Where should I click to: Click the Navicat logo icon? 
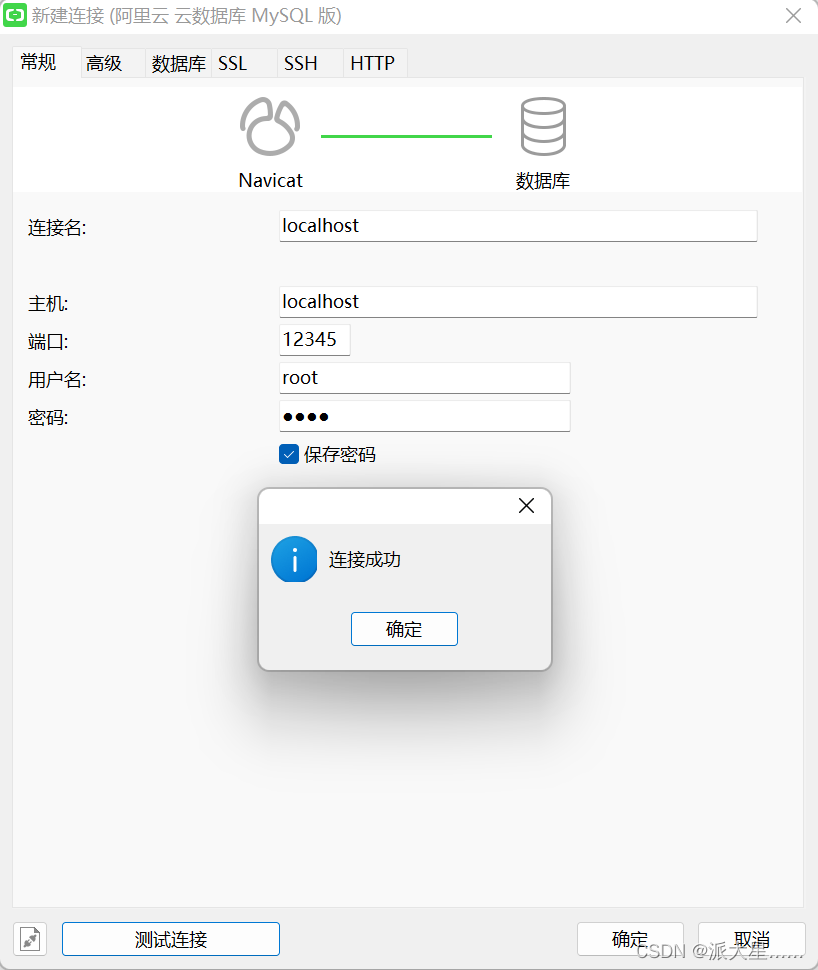270,127
